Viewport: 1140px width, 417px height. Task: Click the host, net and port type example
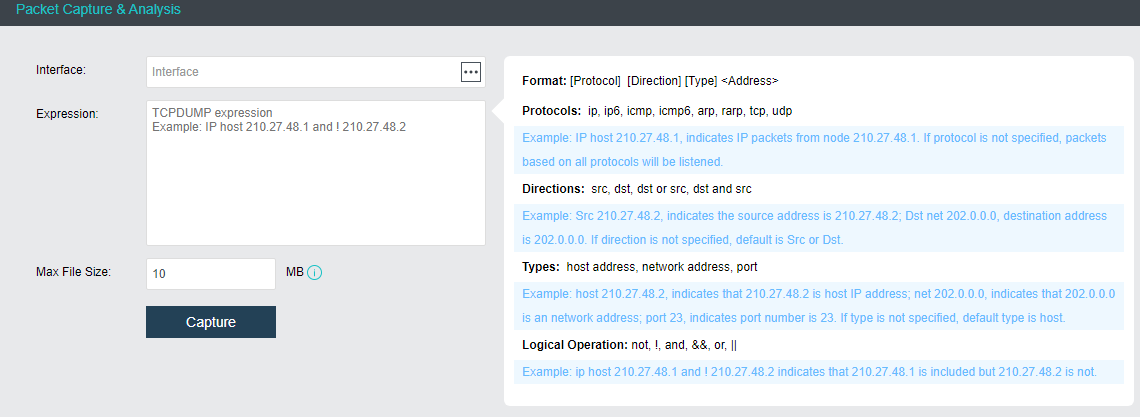click(x=815, y=305)
